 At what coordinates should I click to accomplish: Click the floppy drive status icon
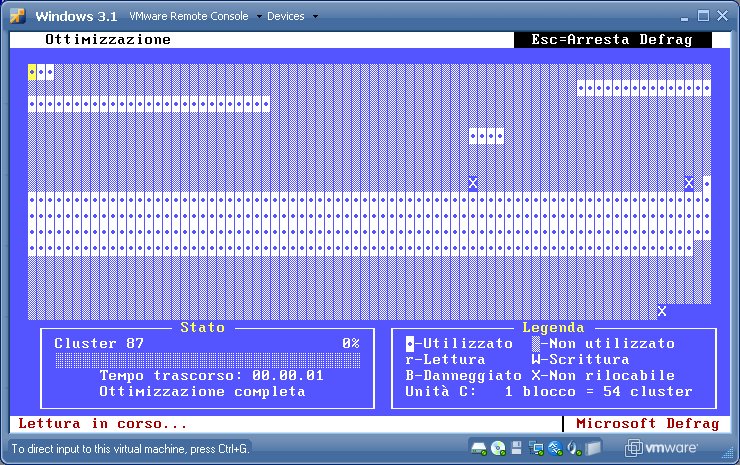516,448
